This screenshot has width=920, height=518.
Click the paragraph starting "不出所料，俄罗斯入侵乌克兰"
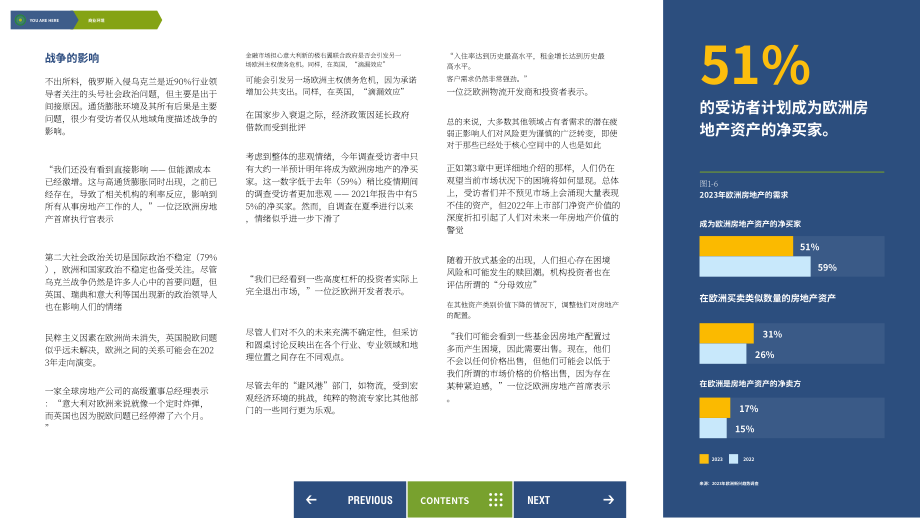(x=131, y=106)
